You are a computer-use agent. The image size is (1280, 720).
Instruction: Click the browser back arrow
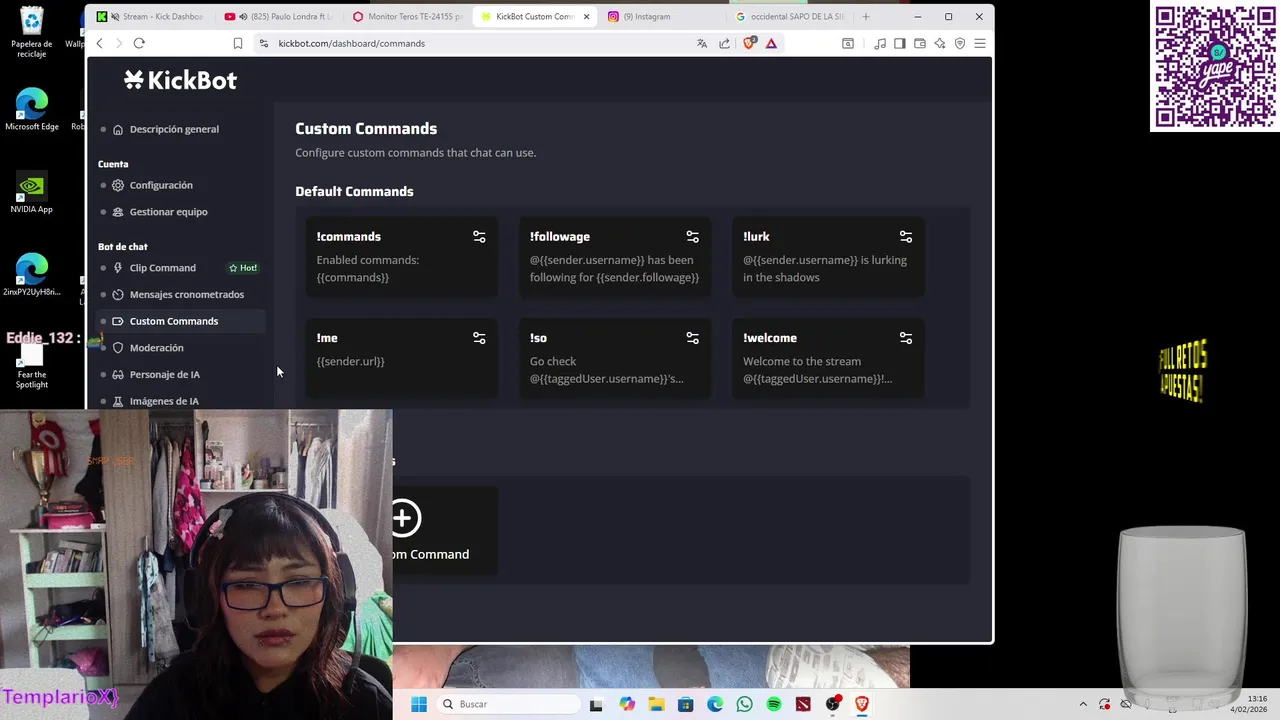(99, 43)
